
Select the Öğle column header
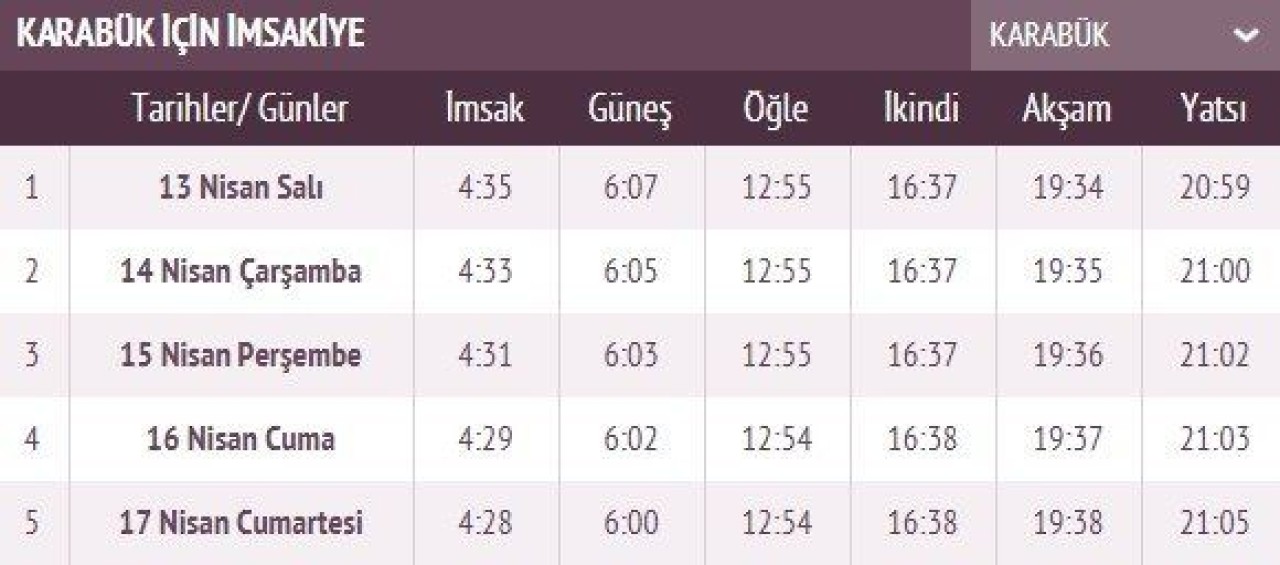coord(776,109)
